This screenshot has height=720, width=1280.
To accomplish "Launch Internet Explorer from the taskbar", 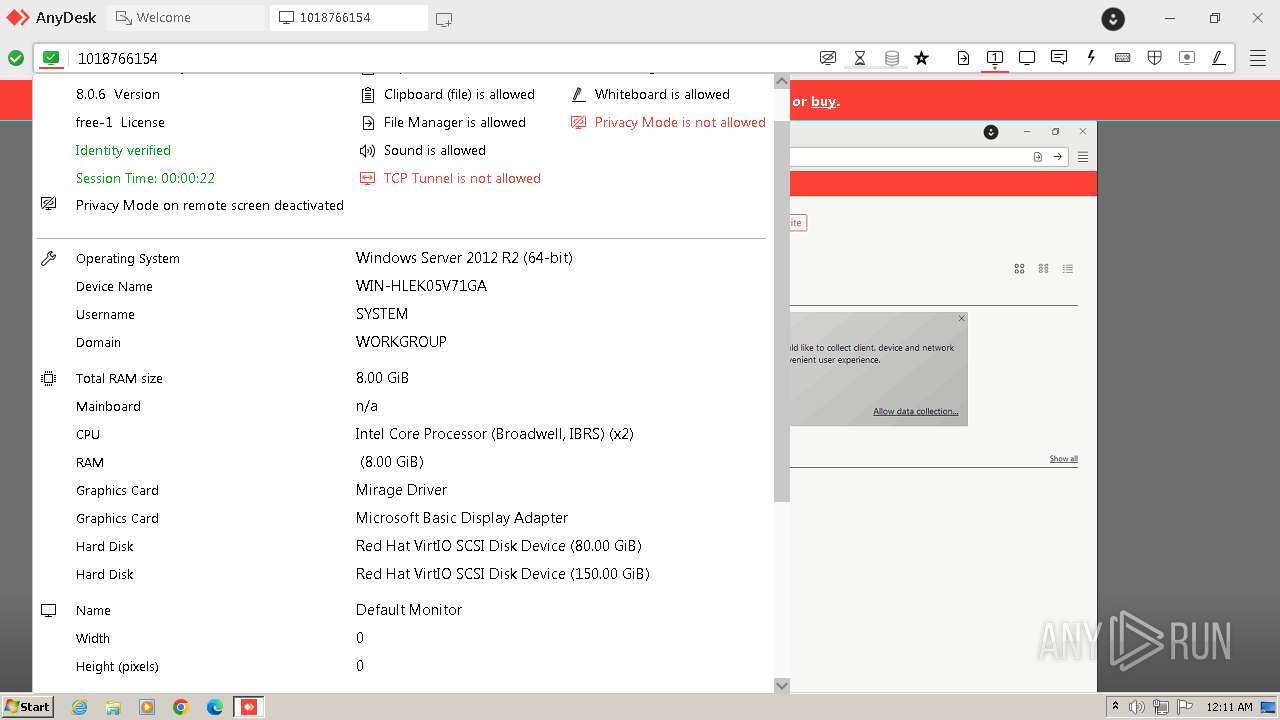I will (79, 707).
